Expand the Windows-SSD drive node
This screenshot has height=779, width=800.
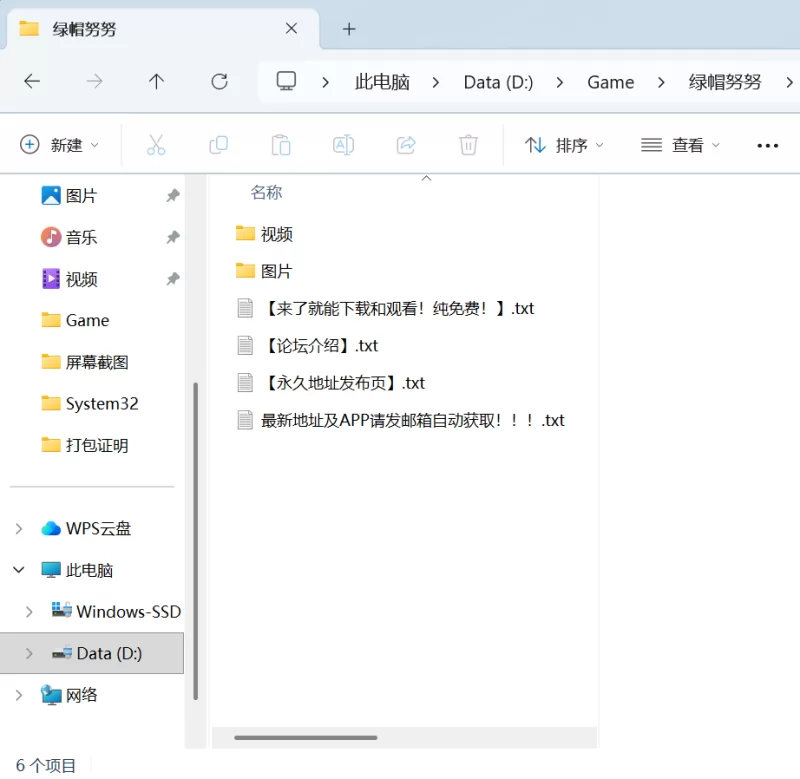point(29,612)
